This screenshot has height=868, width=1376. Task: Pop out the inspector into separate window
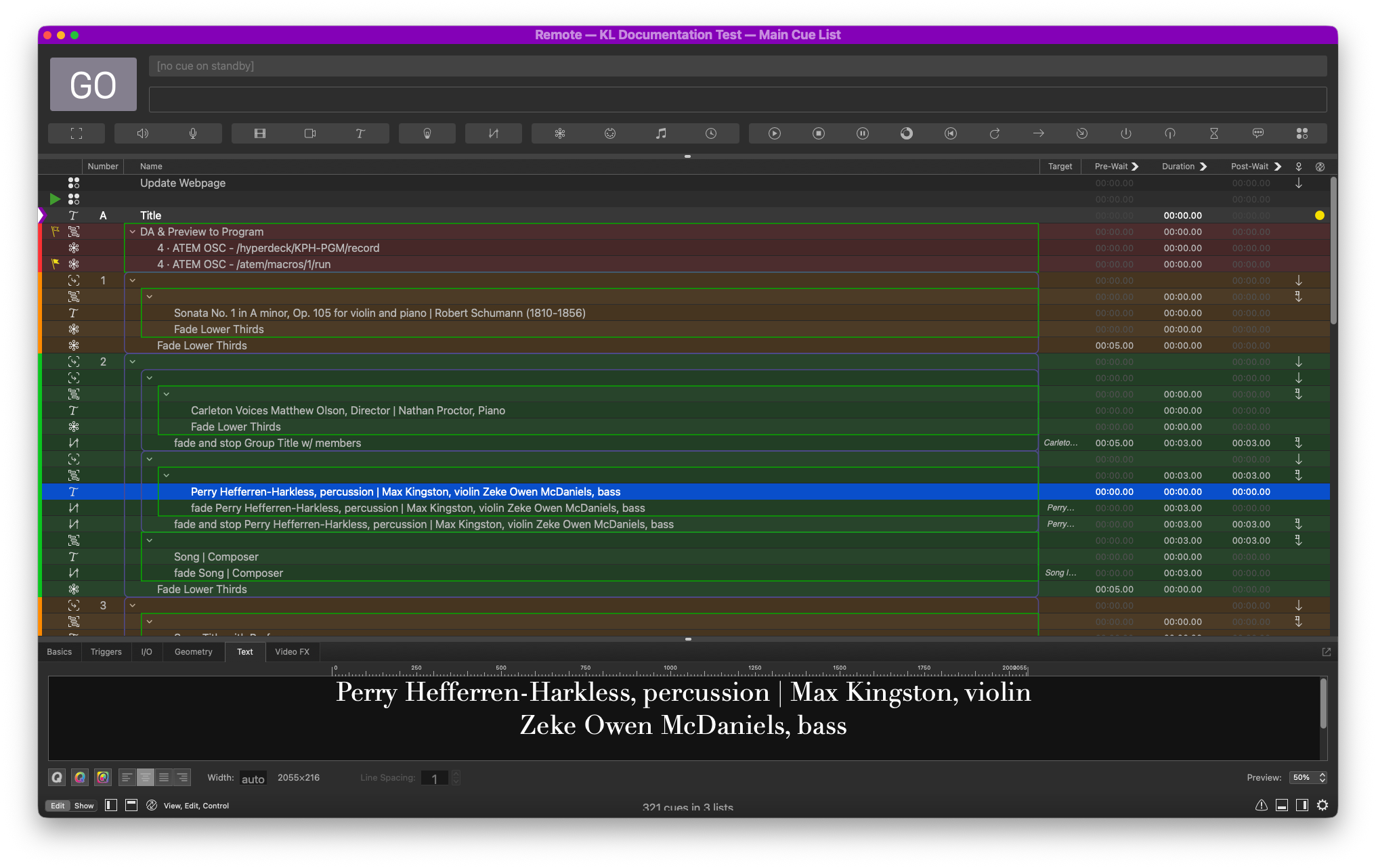coord(1327,651)
